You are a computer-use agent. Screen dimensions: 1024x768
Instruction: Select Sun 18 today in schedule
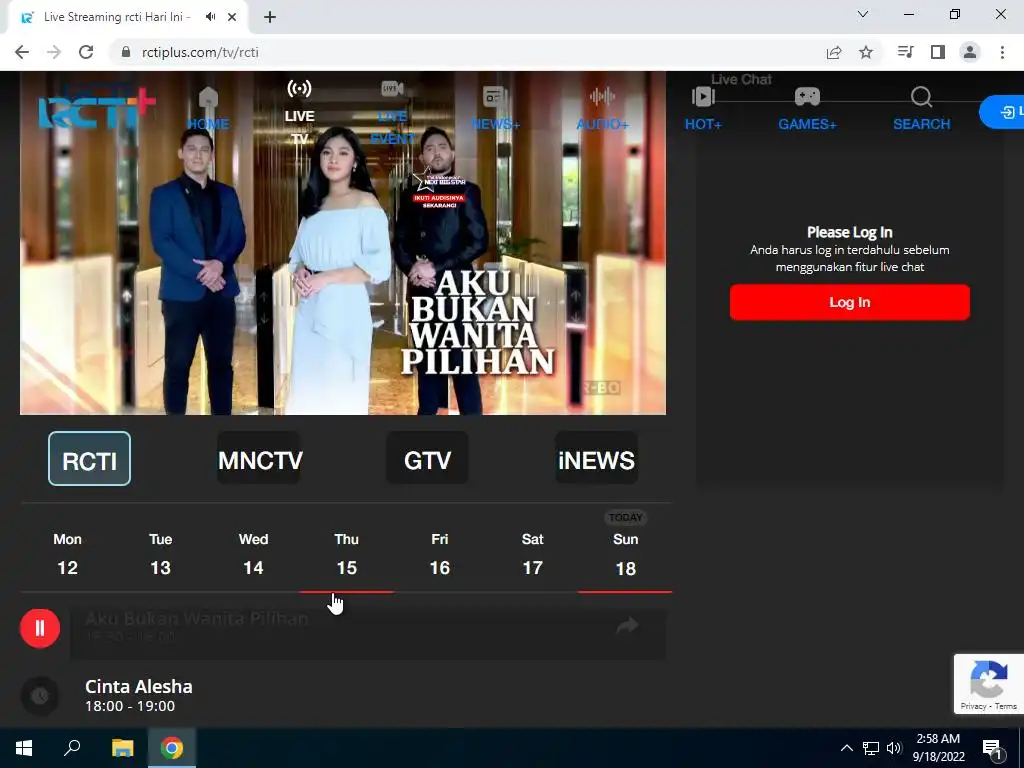626,554
